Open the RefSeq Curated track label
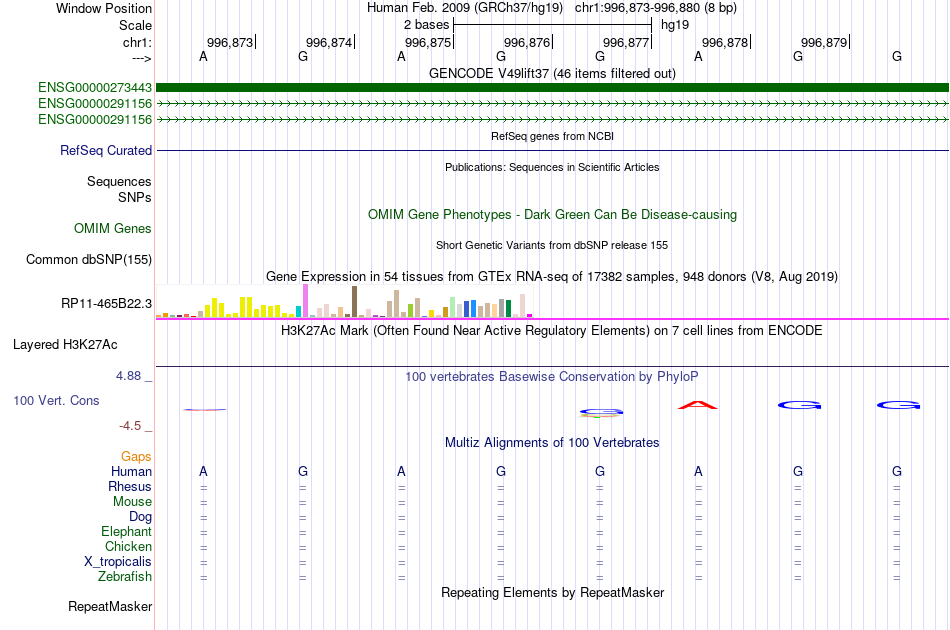The width and height of the screenshot is (950, 630). pos(106,150)
